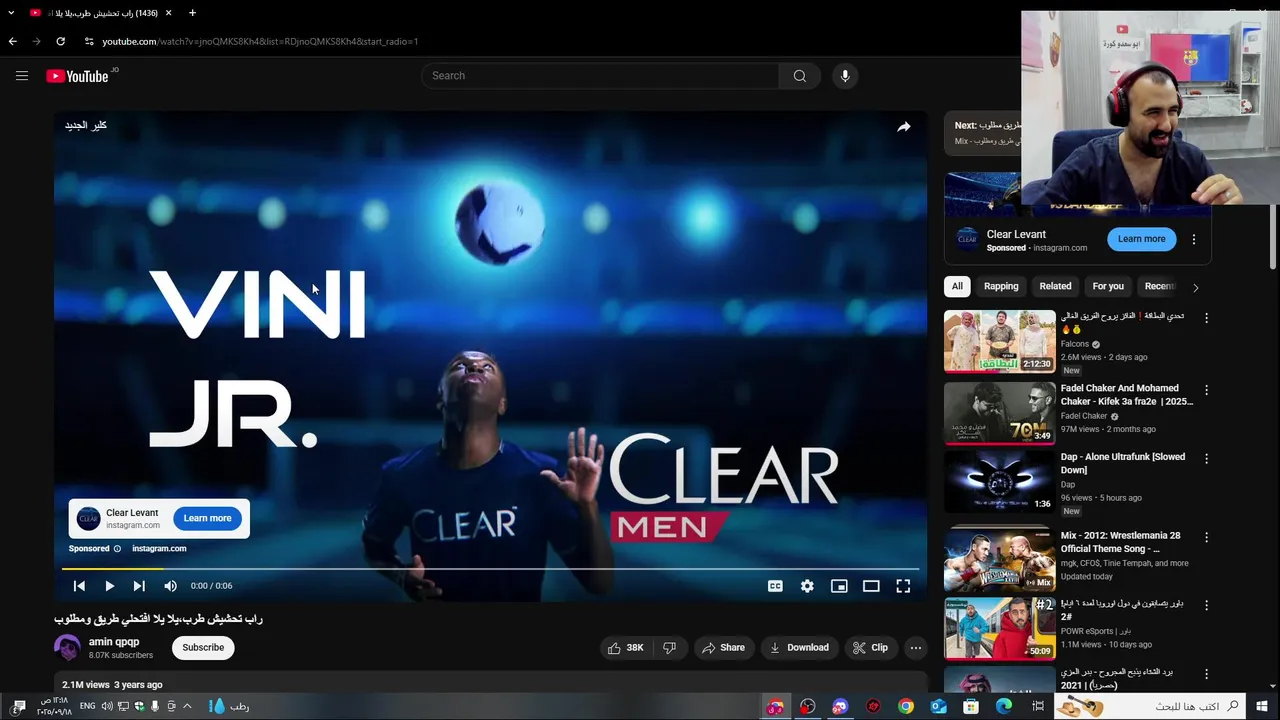The height and width of the screenshot is (720, 1280).
Task: Close the YouTube browser tab
Action: click(x=168, y=13)
